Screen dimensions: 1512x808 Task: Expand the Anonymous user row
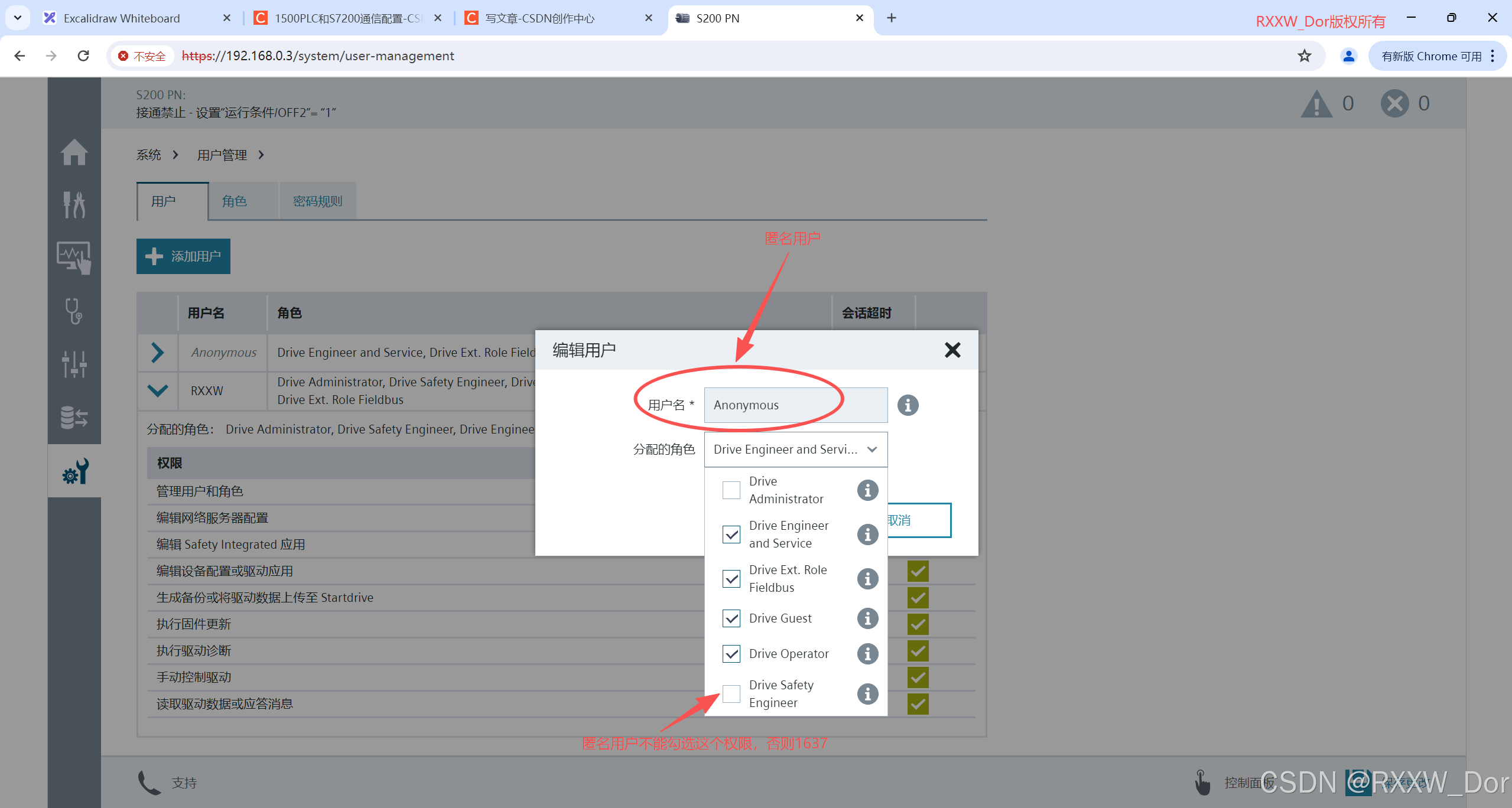click(157, 353)
